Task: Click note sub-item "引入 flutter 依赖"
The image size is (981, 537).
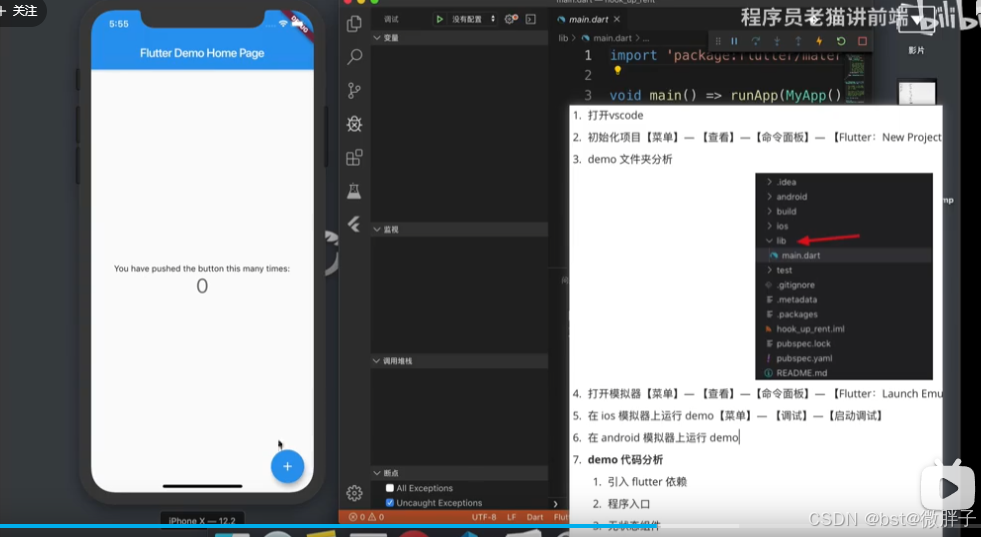Action: (x=647, y=482)
